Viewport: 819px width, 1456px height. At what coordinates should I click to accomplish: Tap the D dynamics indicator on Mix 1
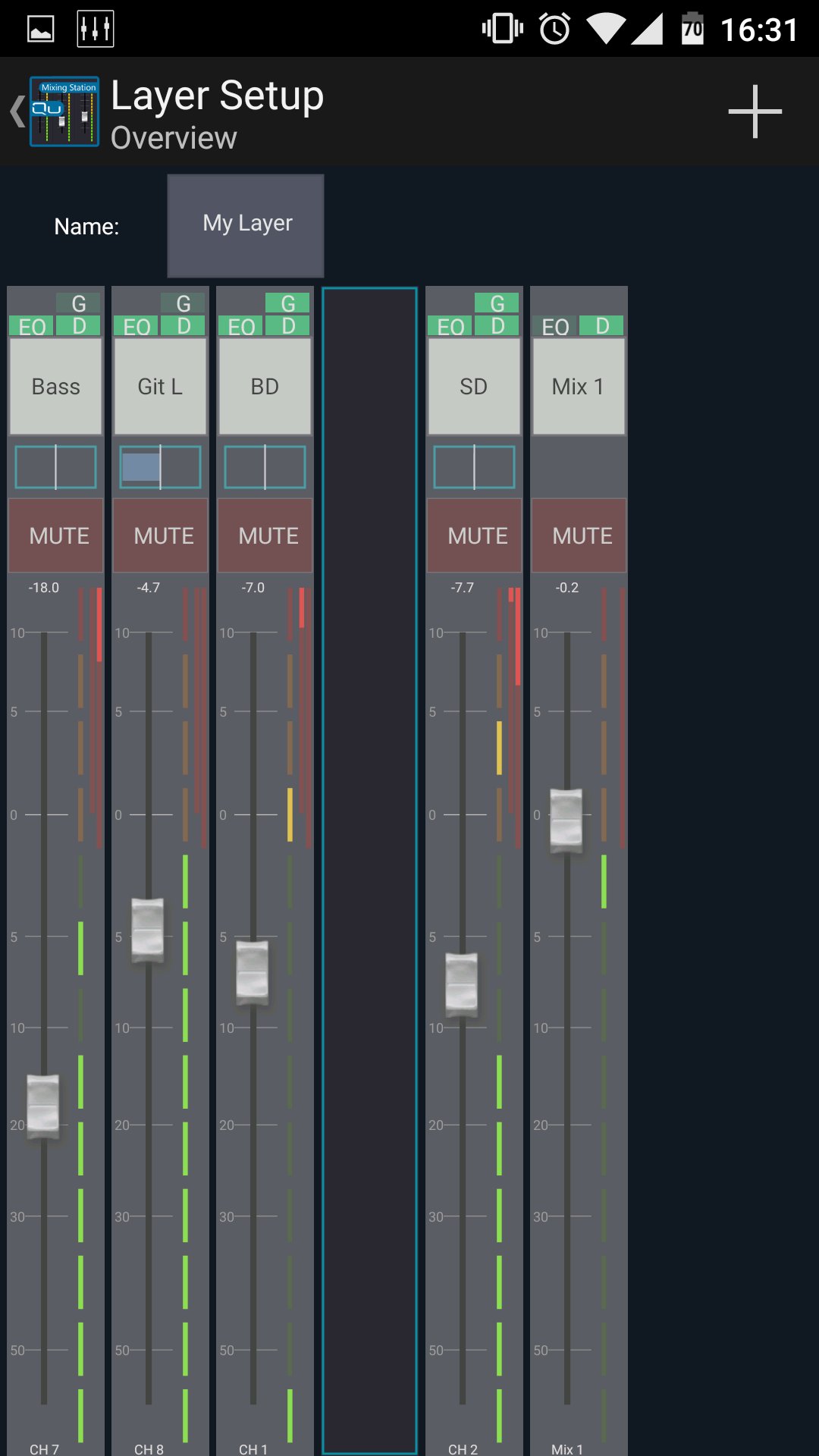coord(601,326)
